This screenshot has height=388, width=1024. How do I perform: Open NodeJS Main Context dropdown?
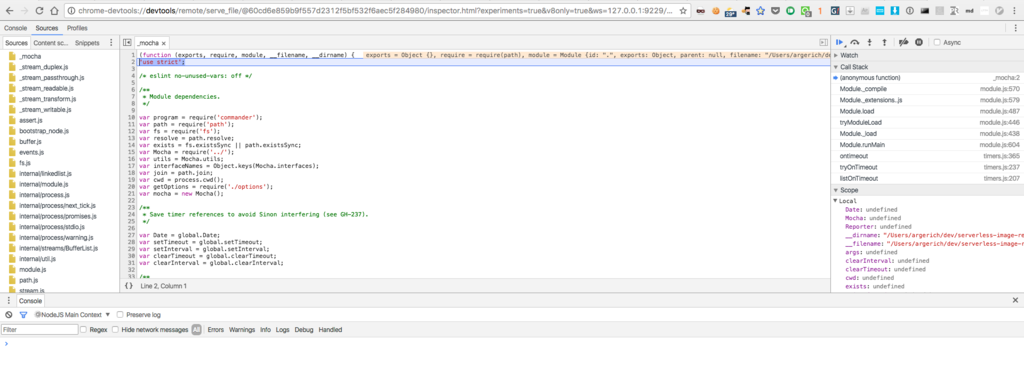(x=72, y=314)
